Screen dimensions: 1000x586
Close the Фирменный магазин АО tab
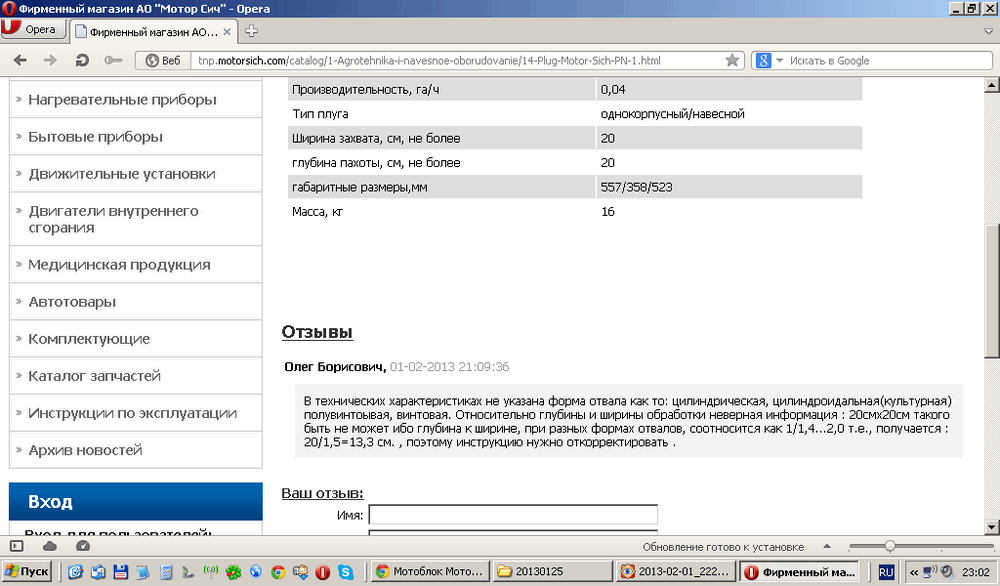(x=227, y=31)
